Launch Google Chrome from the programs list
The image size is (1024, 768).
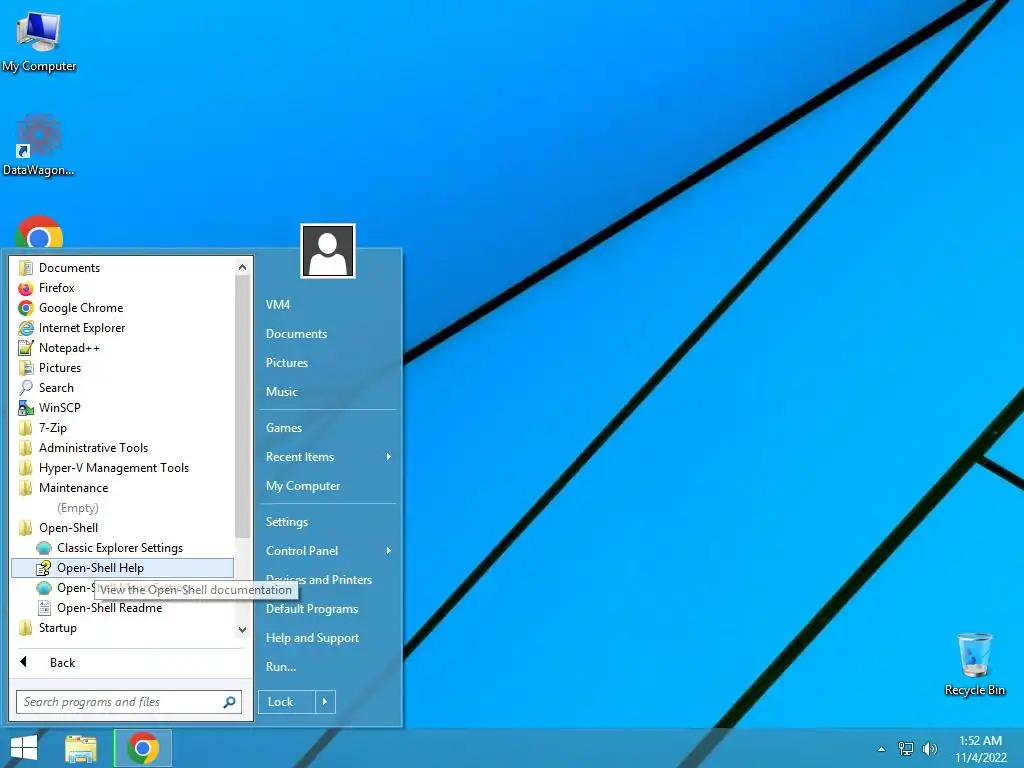pyautogui.click(x=123, y=308)
